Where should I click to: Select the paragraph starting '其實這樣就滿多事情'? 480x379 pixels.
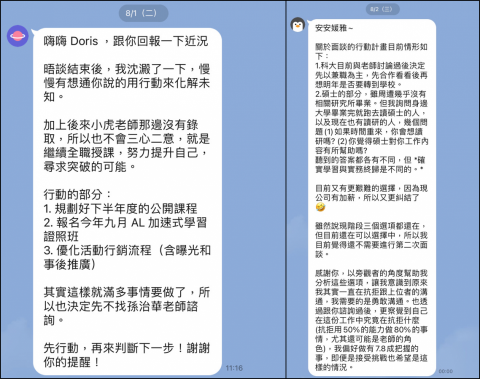(127, 306)
